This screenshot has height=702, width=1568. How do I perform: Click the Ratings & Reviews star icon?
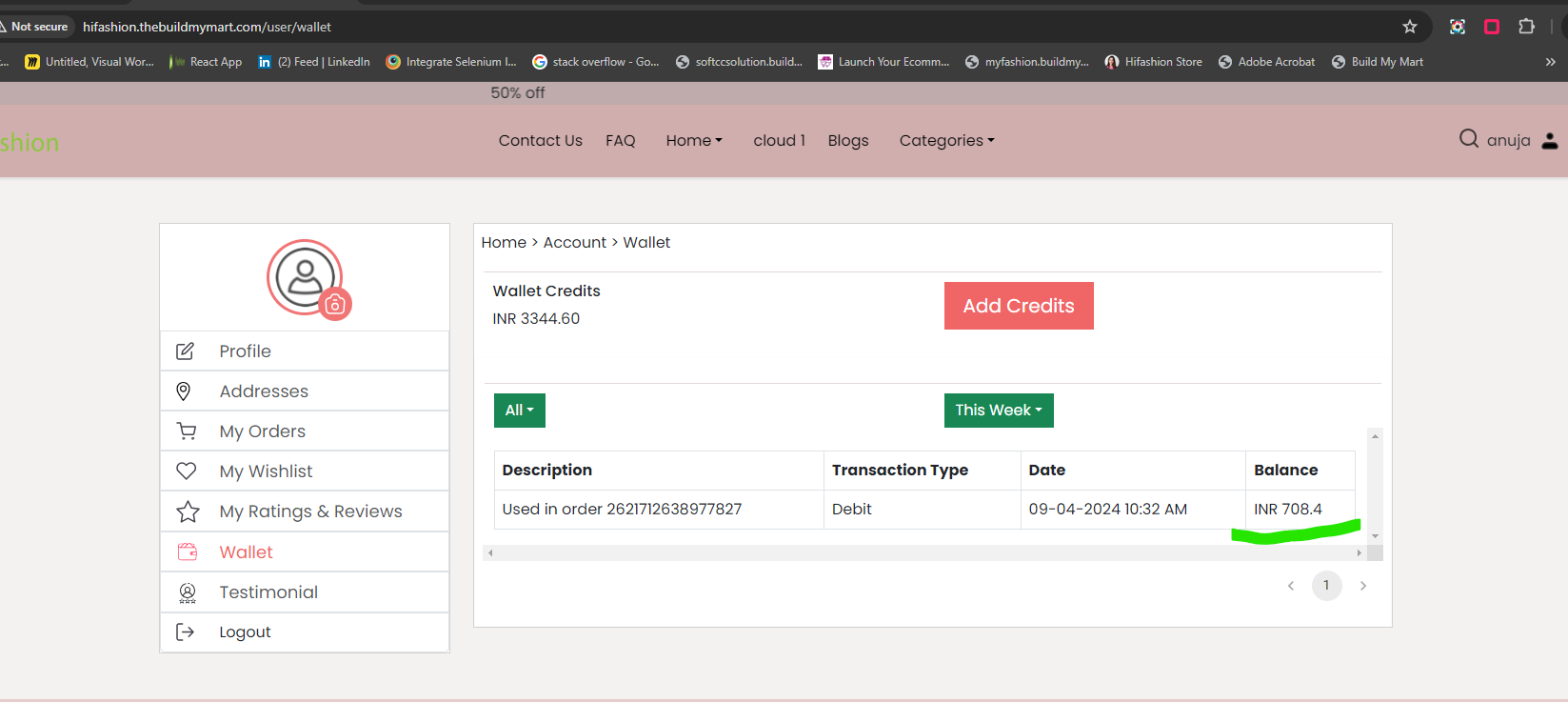[x=188, y=511]
